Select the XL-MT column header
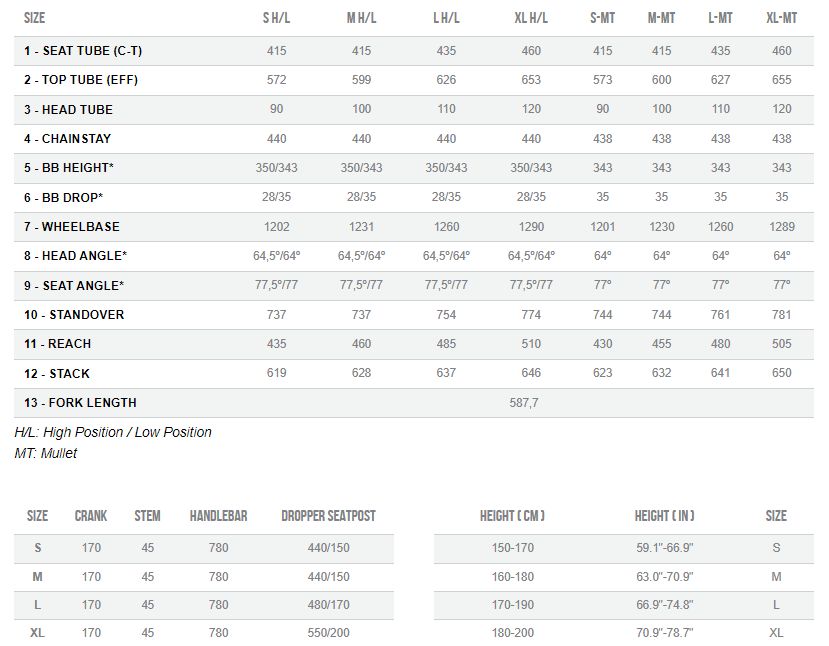829x646 pixels. [x=781, y=18]
